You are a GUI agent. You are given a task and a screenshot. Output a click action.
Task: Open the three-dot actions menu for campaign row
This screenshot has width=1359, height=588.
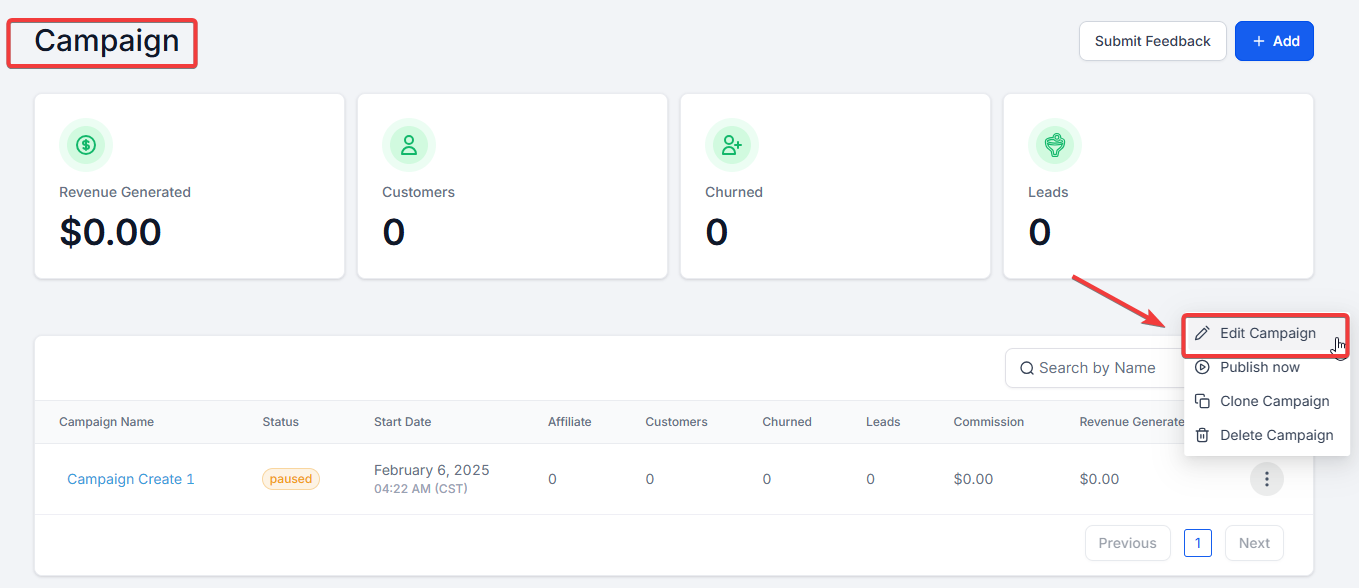(1266, 479)
